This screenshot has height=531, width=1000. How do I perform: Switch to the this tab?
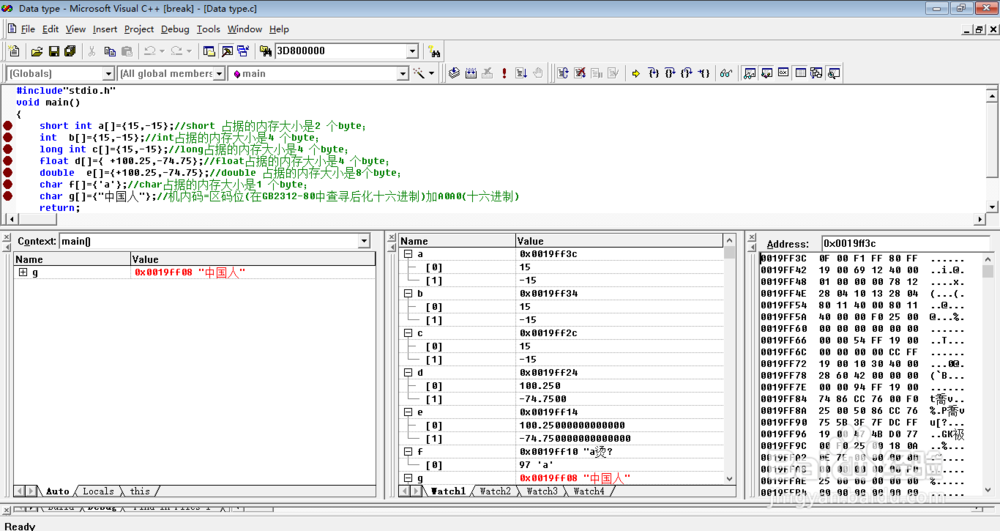click(x=140, y=491)
